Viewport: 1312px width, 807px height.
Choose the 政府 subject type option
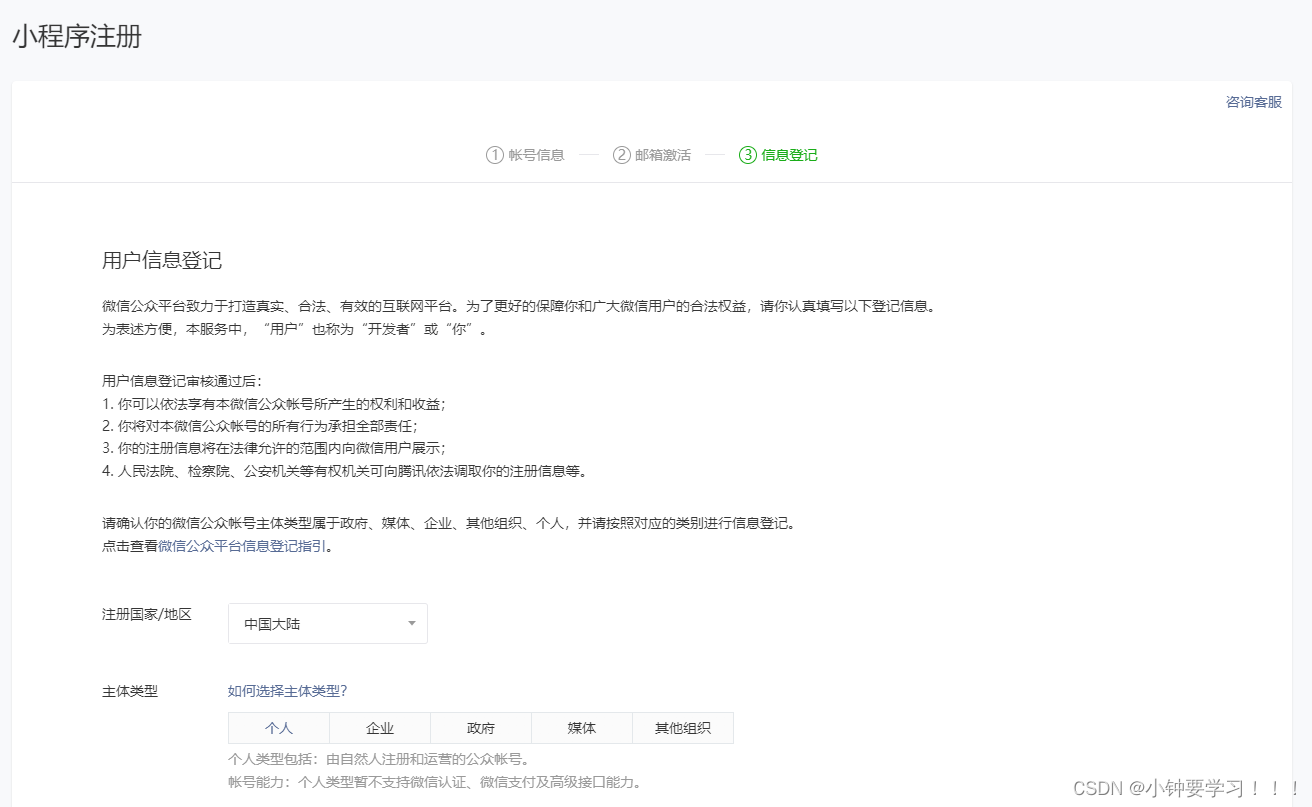pos(481,728)
